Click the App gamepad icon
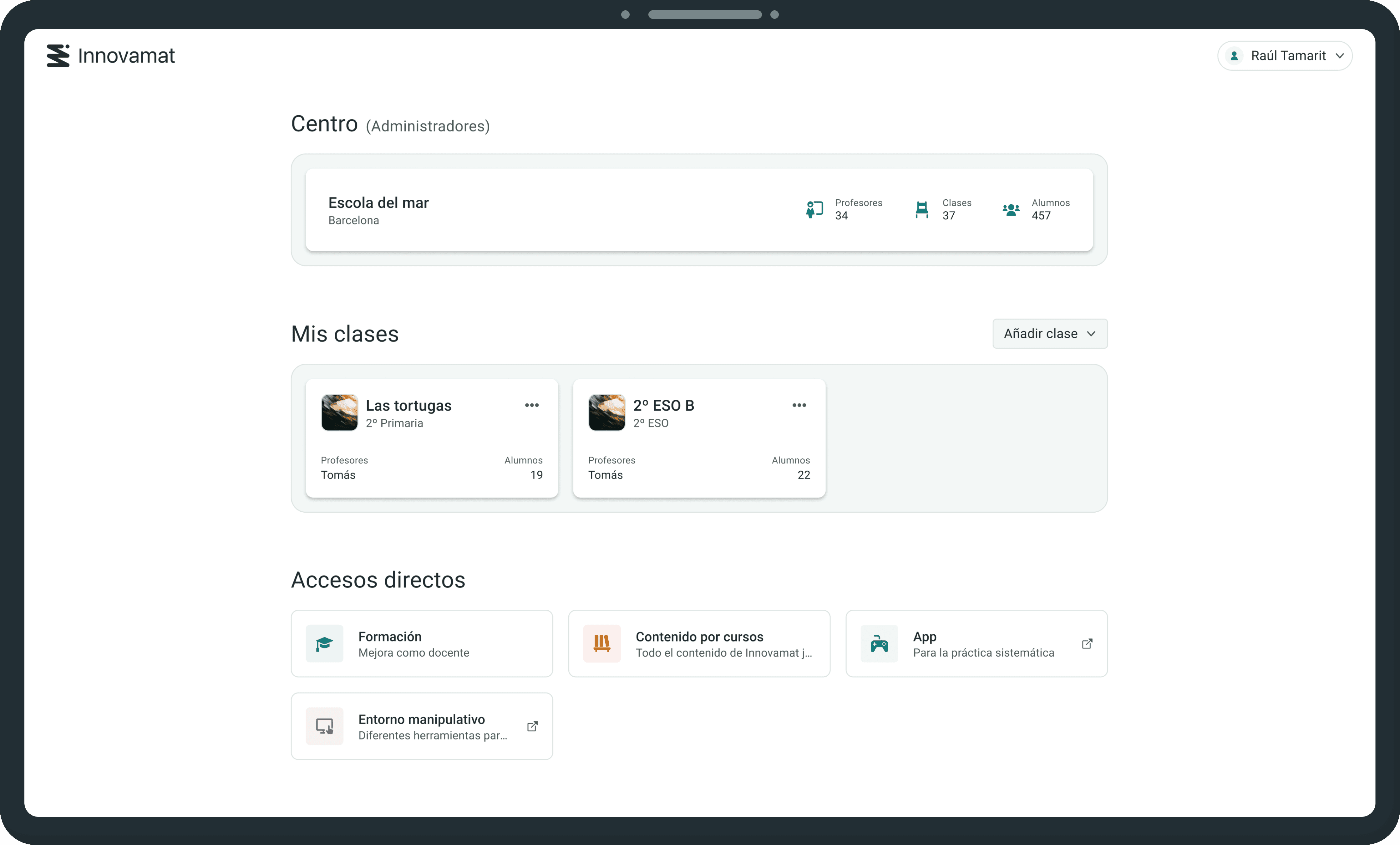Viewport: 1400px width, 845px height. pos(879,644)
